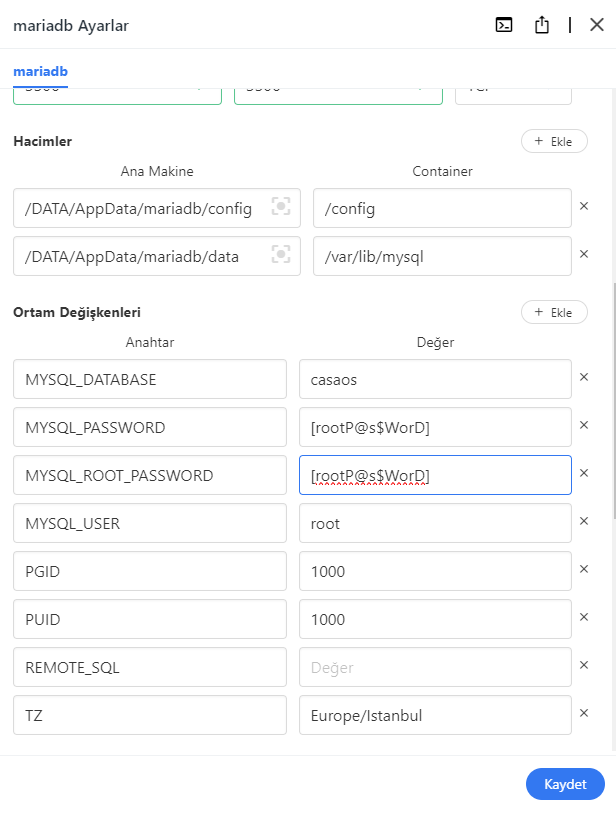This screenshot has height=815, width=616.
Task: Delete the TZ variable
Action: coord(584,713)
